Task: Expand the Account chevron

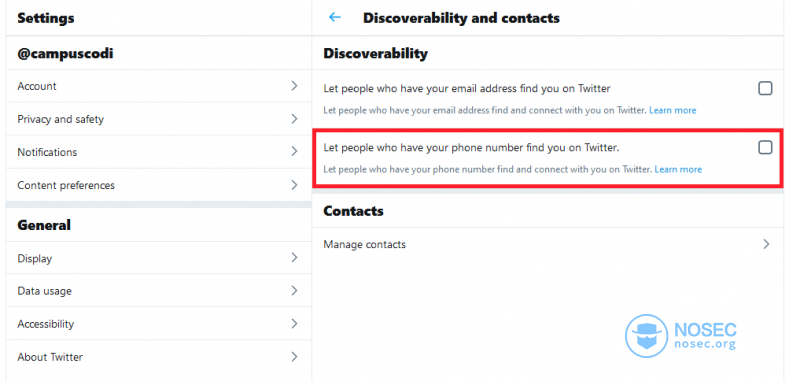Action: click(294, 86)
